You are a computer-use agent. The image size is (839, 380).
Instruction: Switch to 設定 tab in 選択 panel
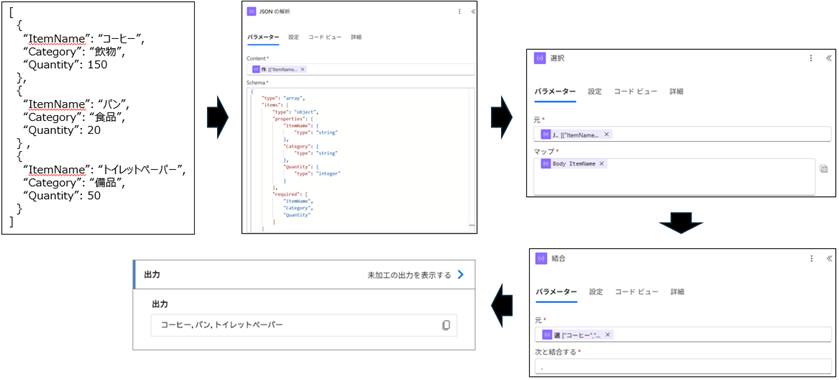595,92
